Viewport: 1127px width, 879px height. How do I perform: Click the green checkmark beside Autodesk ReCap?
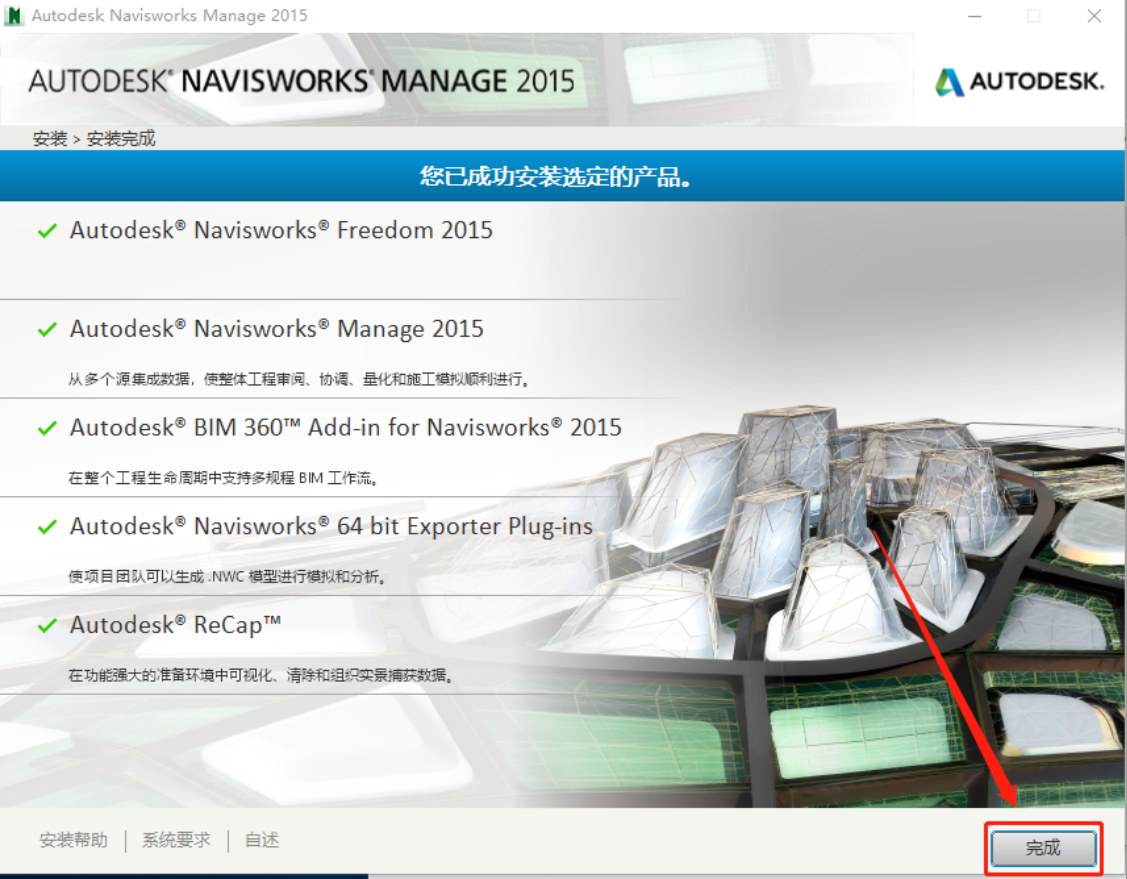click(47, 626)
